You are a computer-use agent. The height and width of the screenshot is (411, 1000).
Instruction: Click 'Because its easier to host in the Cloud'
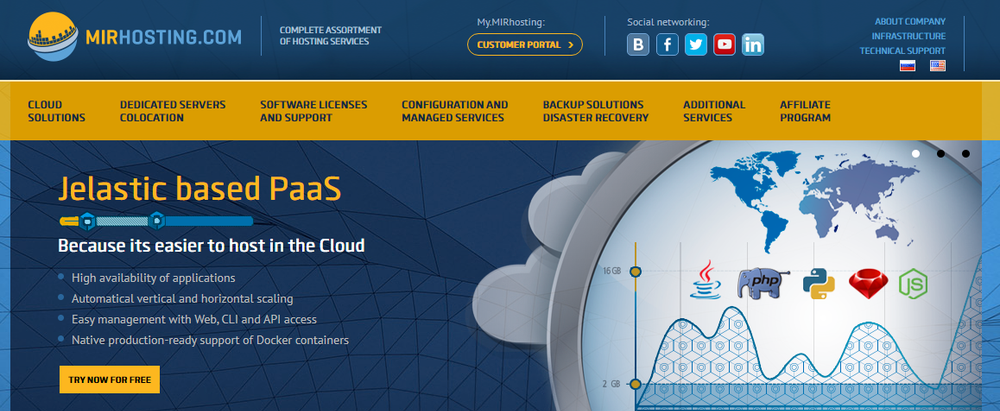tap(211, 246)
